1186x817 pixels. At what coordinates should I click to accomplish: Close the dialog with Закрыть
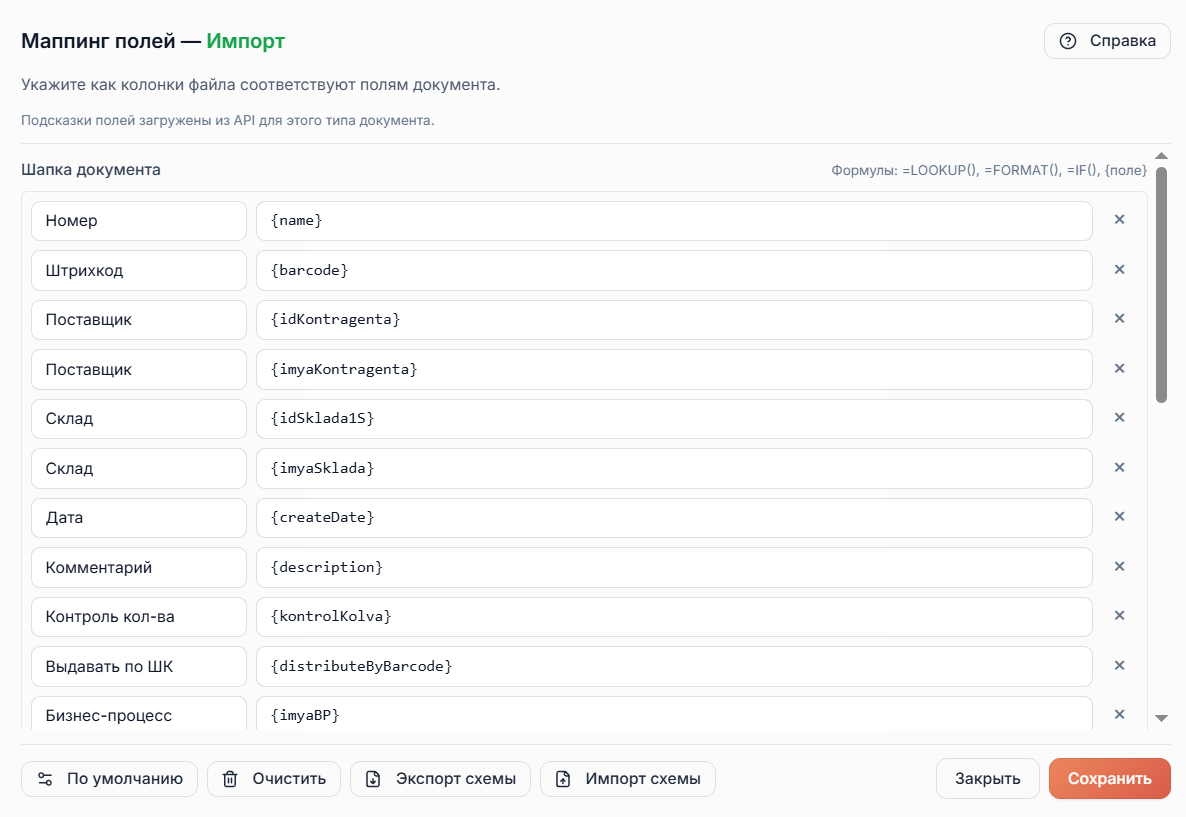[987, 779]
